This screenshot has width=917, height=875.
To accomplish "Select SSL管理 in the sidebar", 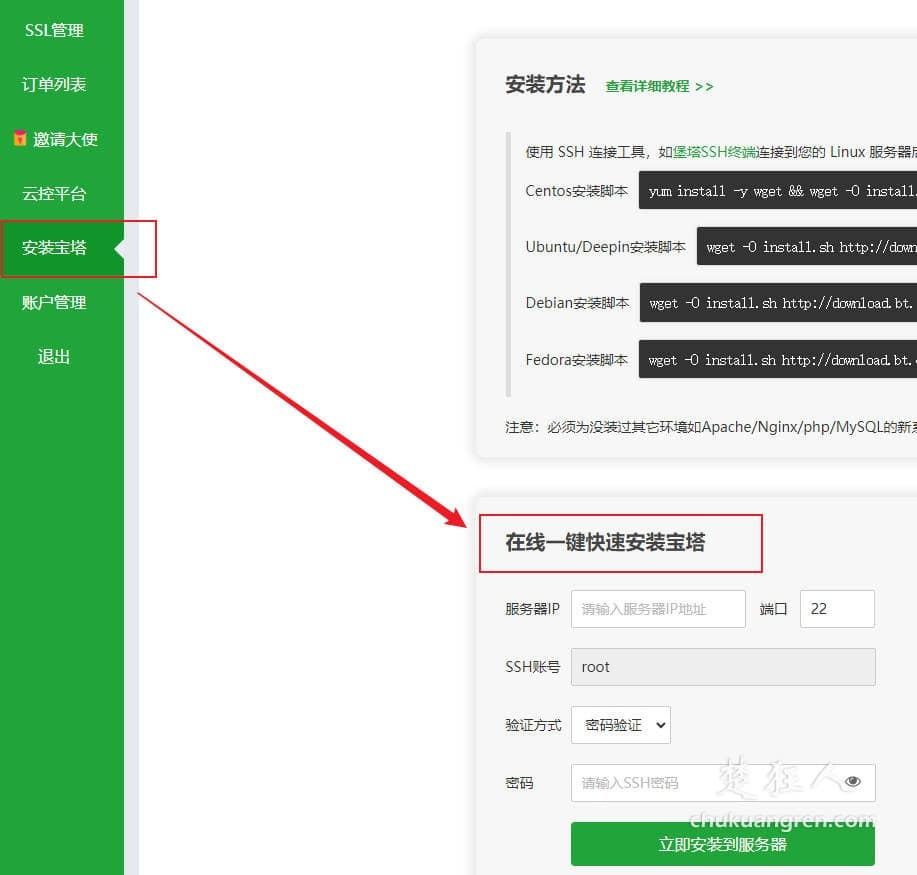I will coord(53,30).
